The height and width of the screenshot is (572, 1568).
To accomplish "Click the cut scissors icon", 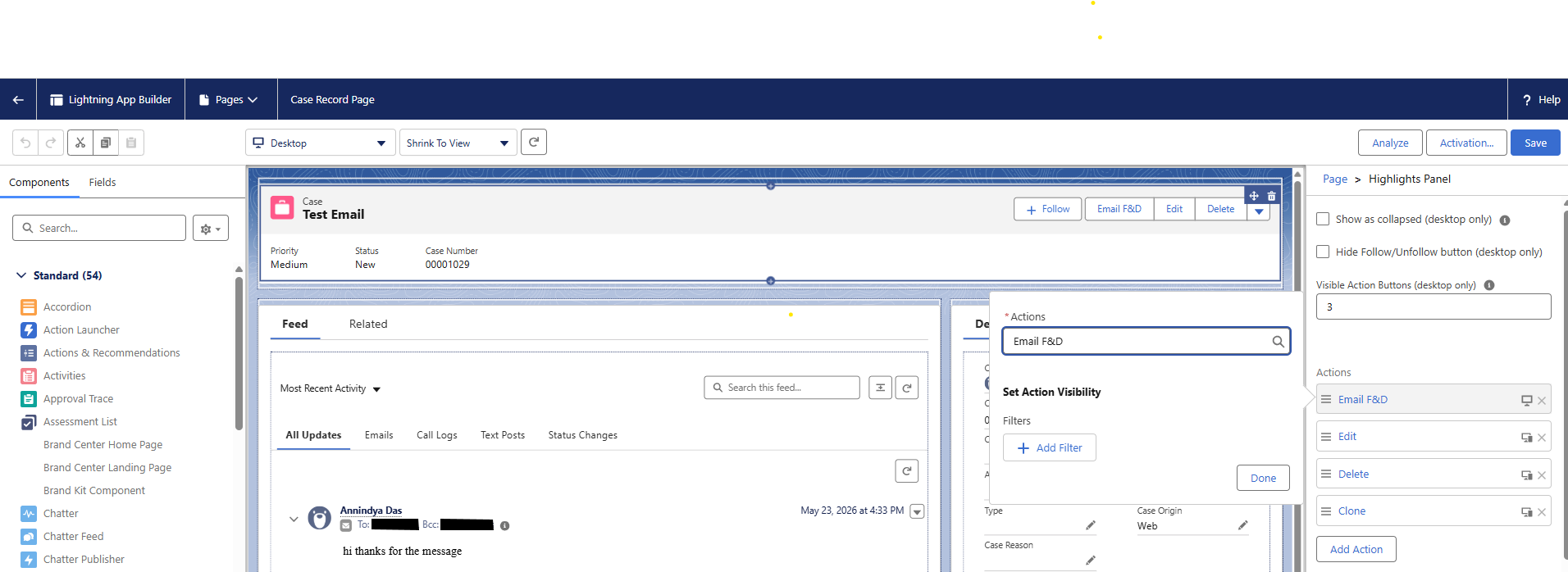I will (80, 143).
